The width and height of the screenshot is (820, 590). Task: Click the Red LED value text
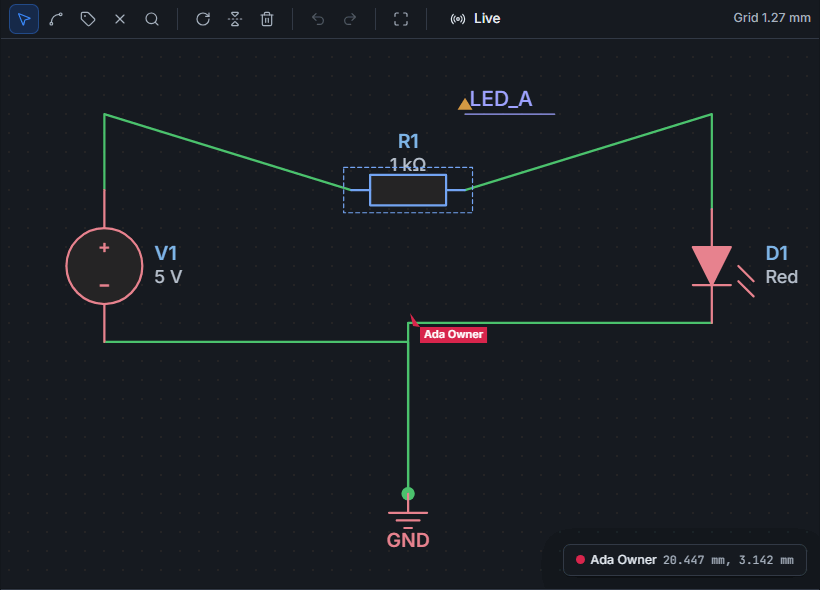tap(781, 277)
